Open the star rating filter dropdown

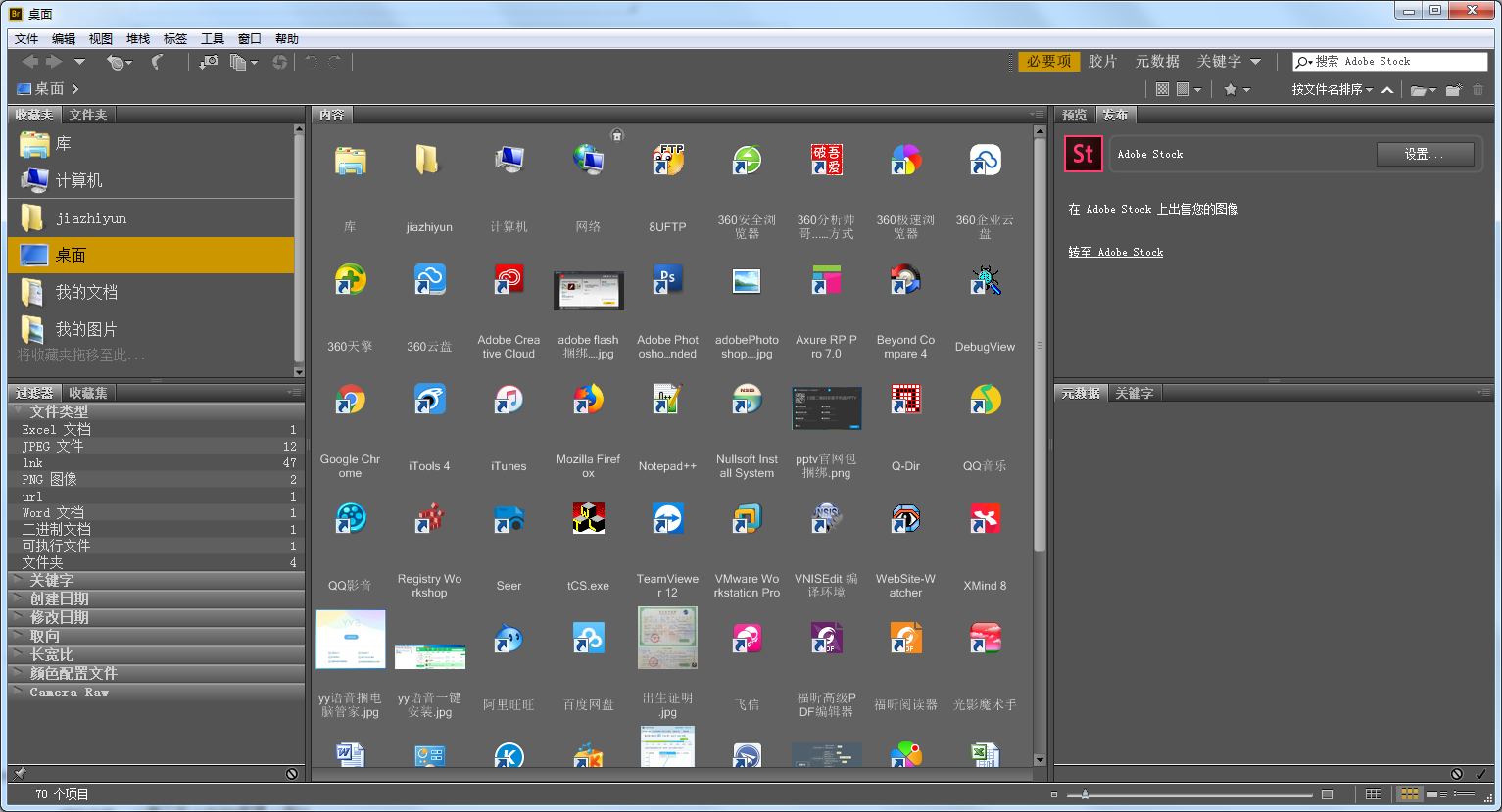coord(1236,90)
